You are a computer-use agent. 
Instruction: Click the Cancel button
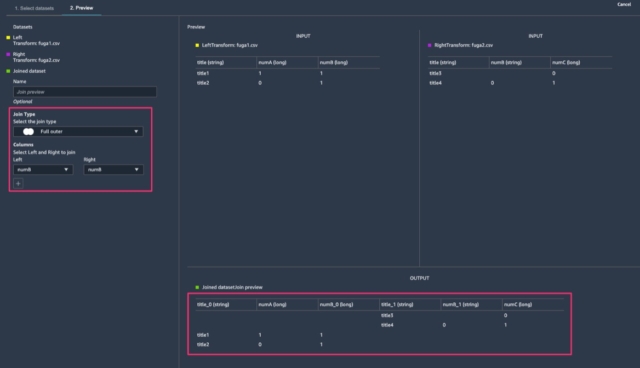[624, 4]
